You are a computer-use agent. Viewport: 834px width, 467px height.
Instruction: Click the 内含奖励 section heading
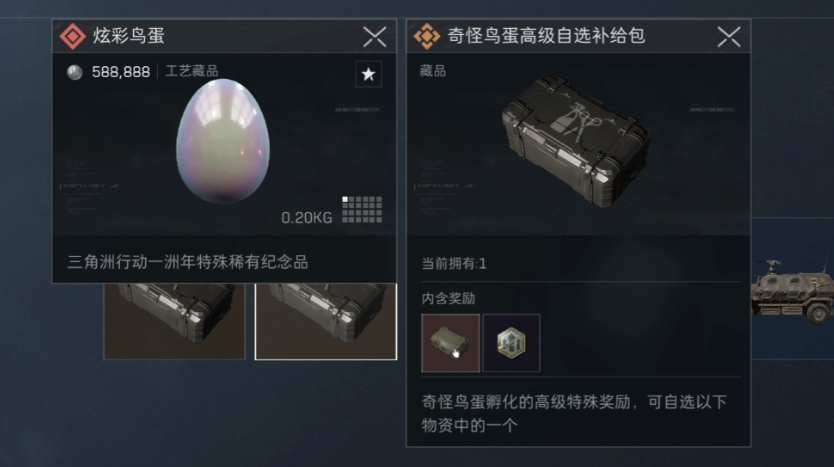(x=448, y=298)
